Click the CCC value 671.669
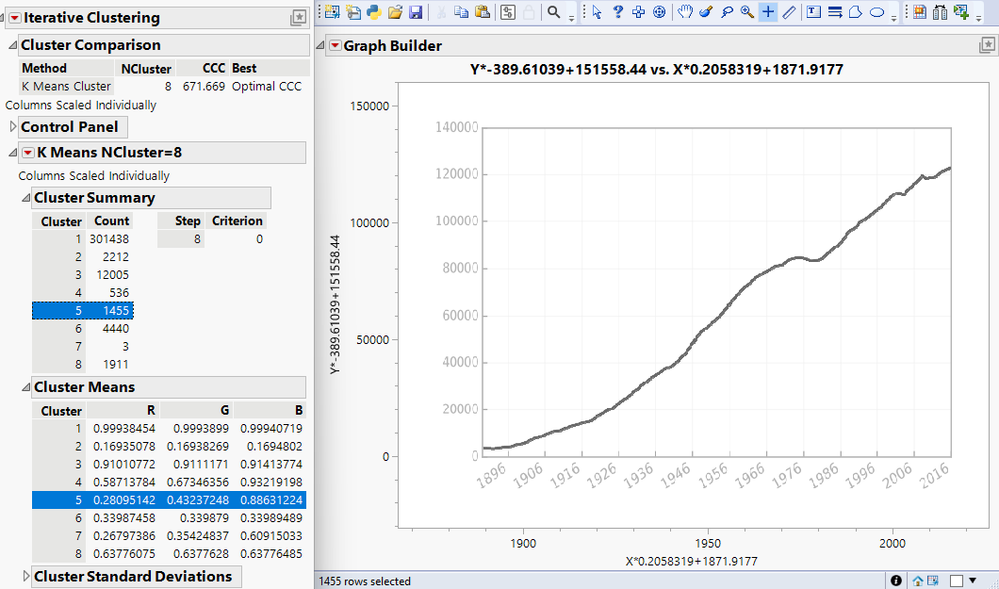The height and width of the screenshot is (589, 999). (204, 86)
